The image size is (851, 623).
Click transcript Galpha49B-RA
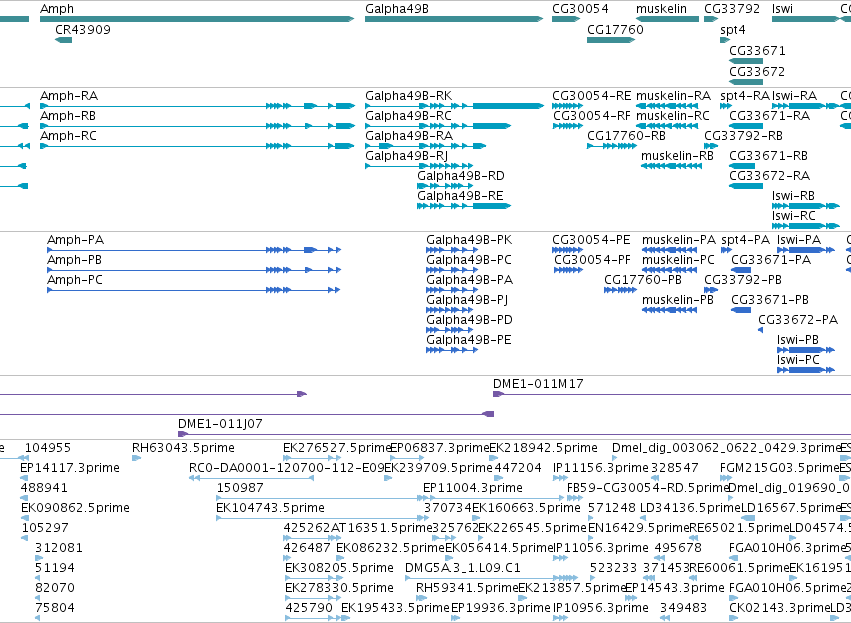[426, 146]
